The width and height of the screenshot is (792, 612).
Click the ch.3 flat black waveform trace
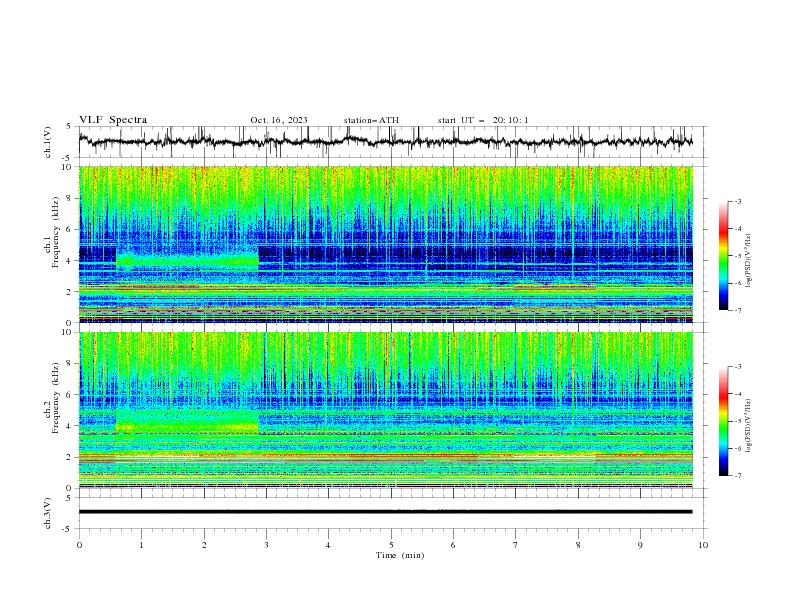(385, 512)
